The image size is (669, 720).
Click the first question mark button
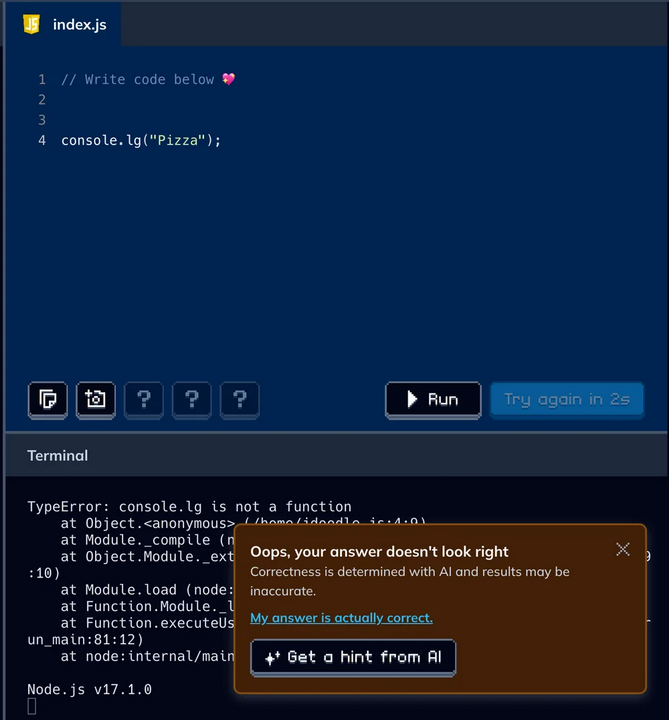(144, 399)
